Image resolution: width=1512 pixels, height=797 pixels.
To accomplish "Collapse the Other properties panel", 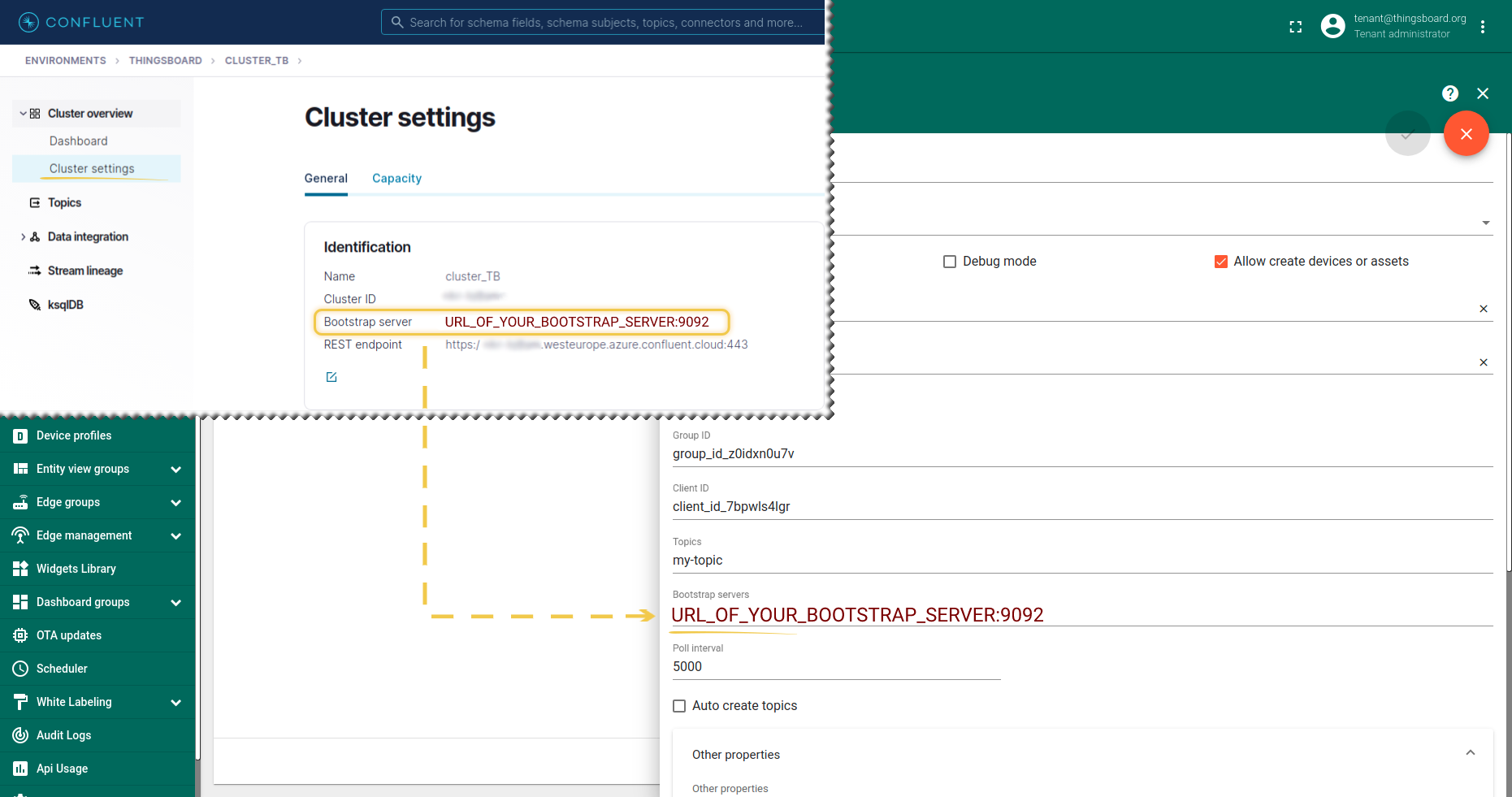I will pos(1470,753).
